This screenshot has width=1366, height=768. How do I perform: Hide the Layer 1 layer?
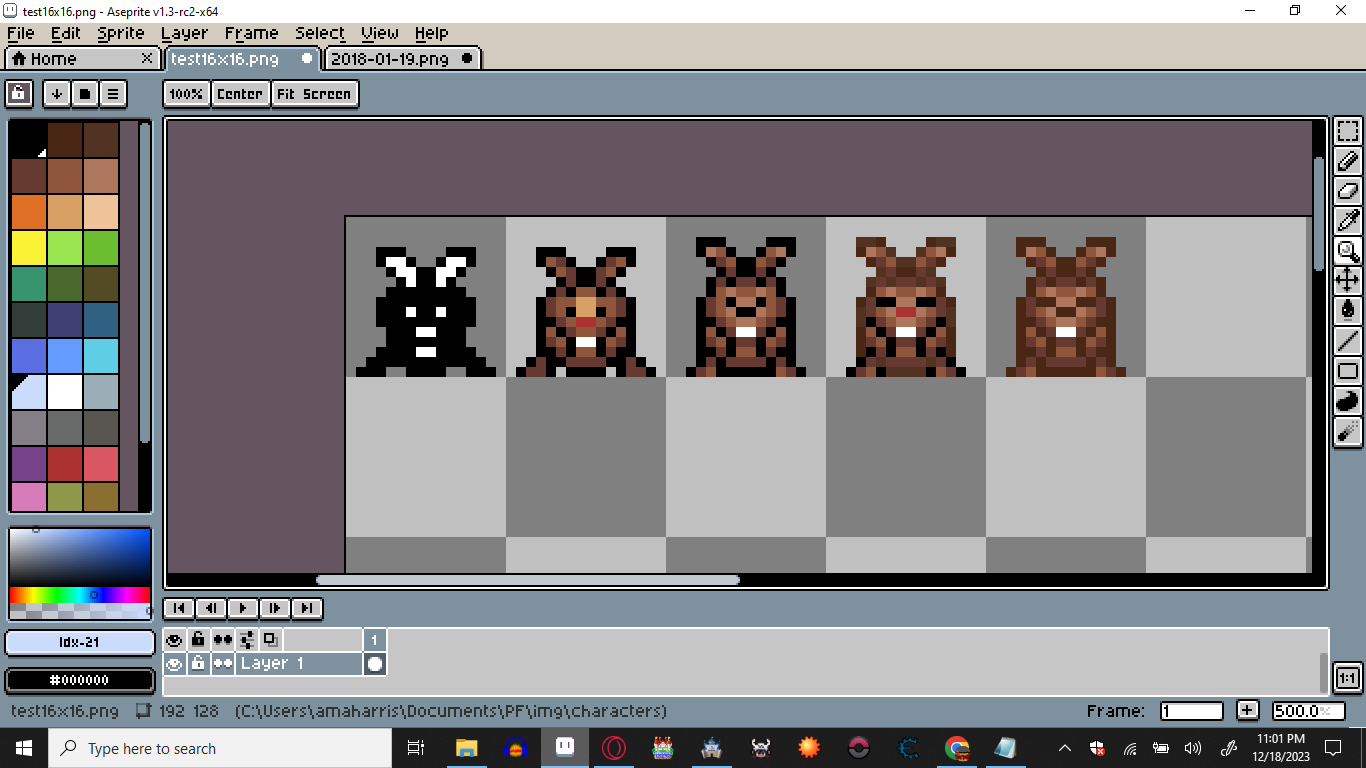click(x=175, y=663)
